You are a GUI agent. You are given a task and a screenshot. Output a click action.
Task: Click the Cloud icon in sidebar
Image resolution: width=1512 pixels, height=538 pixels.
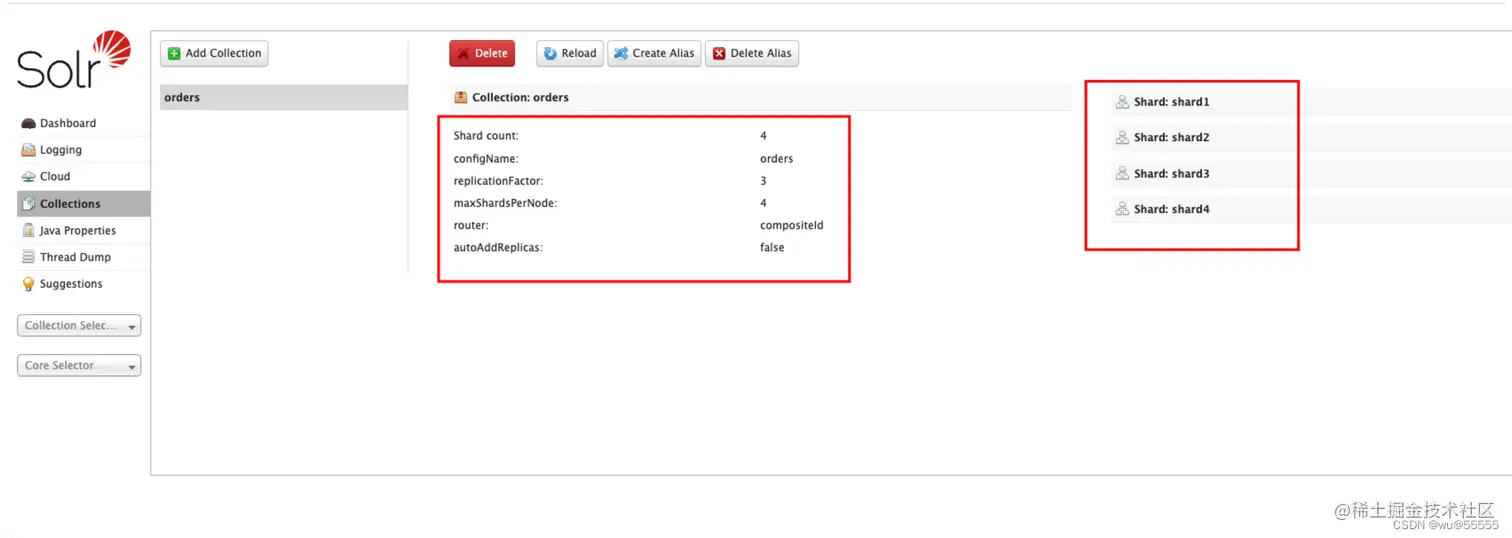[x=28, y=177]
